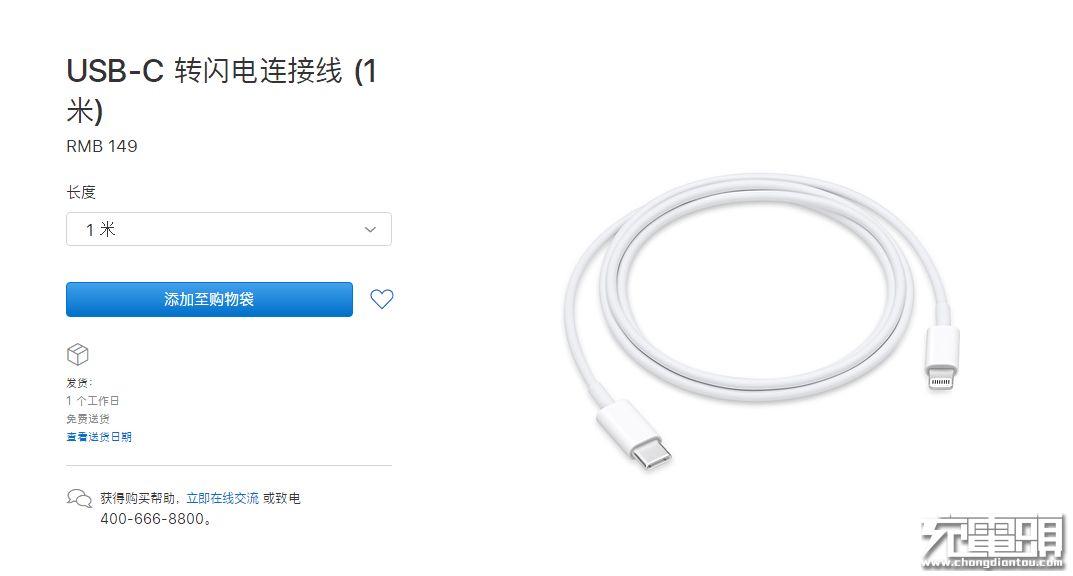Click the Lightning connector in product image
Image resolution: width=1073 pixels, height=576 pixels.
click(x=941, y=358)
